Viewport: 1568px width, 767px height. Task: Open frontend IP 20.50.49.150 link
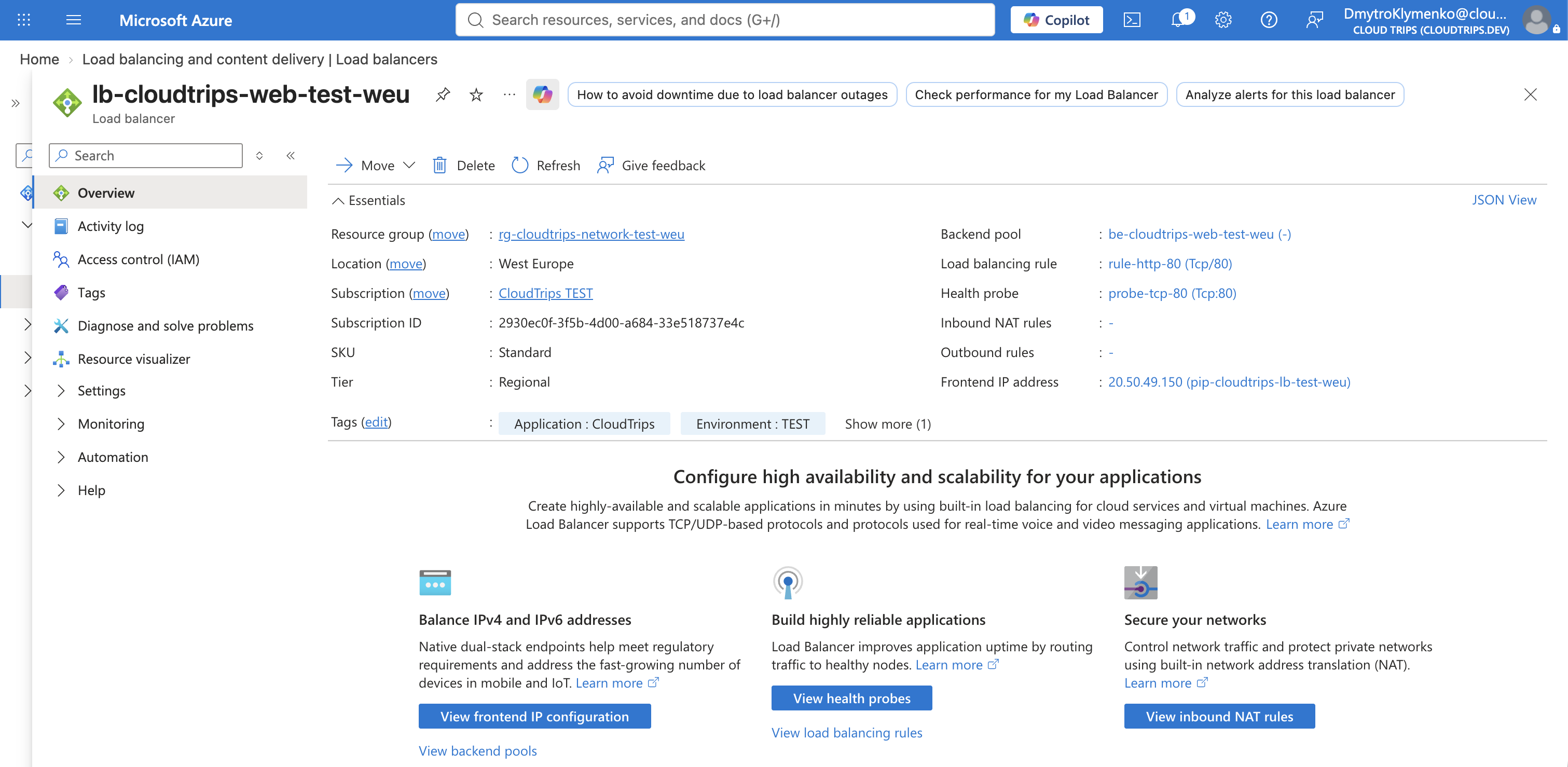1229,381
